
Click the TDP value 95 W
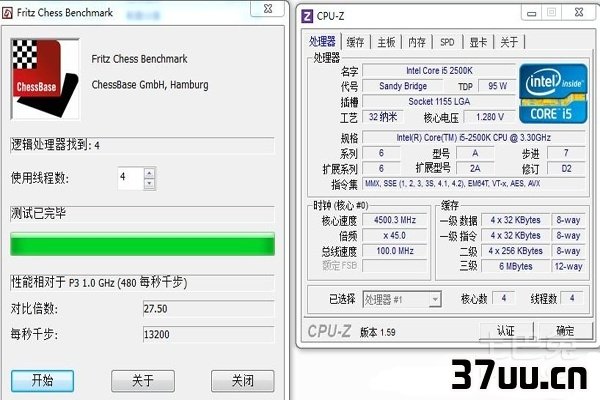point(497,86)
